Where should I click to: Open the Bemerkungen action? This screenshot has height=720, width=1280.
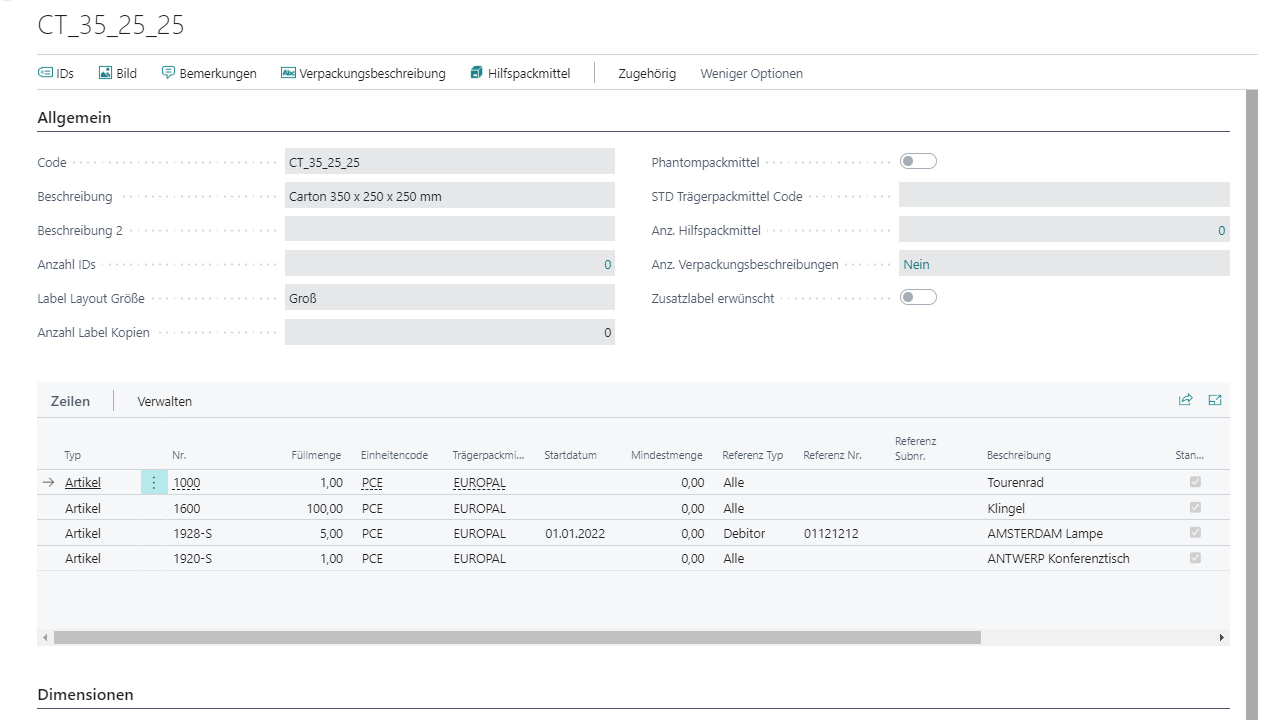218,73
